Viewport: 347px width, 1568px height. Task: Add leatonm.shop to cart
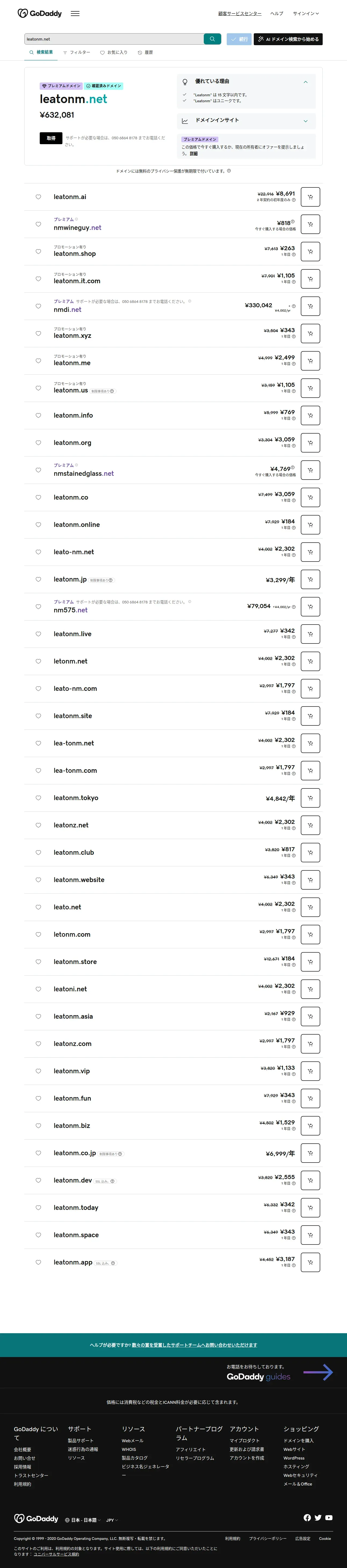310,251
